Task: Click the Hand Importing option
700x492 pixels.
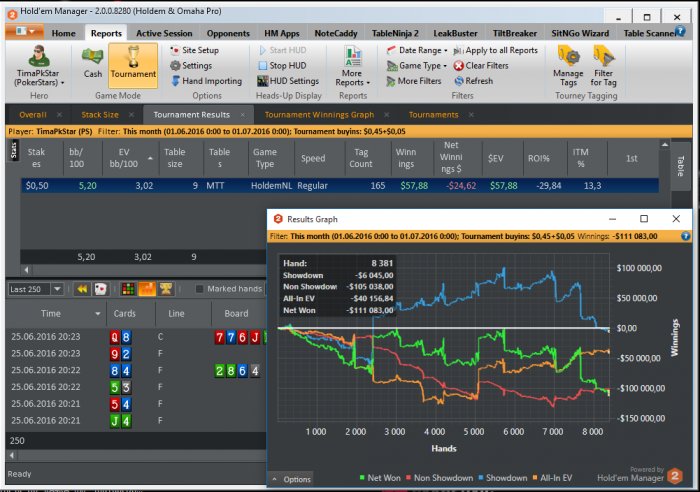Action: click(x=205, y=81)
